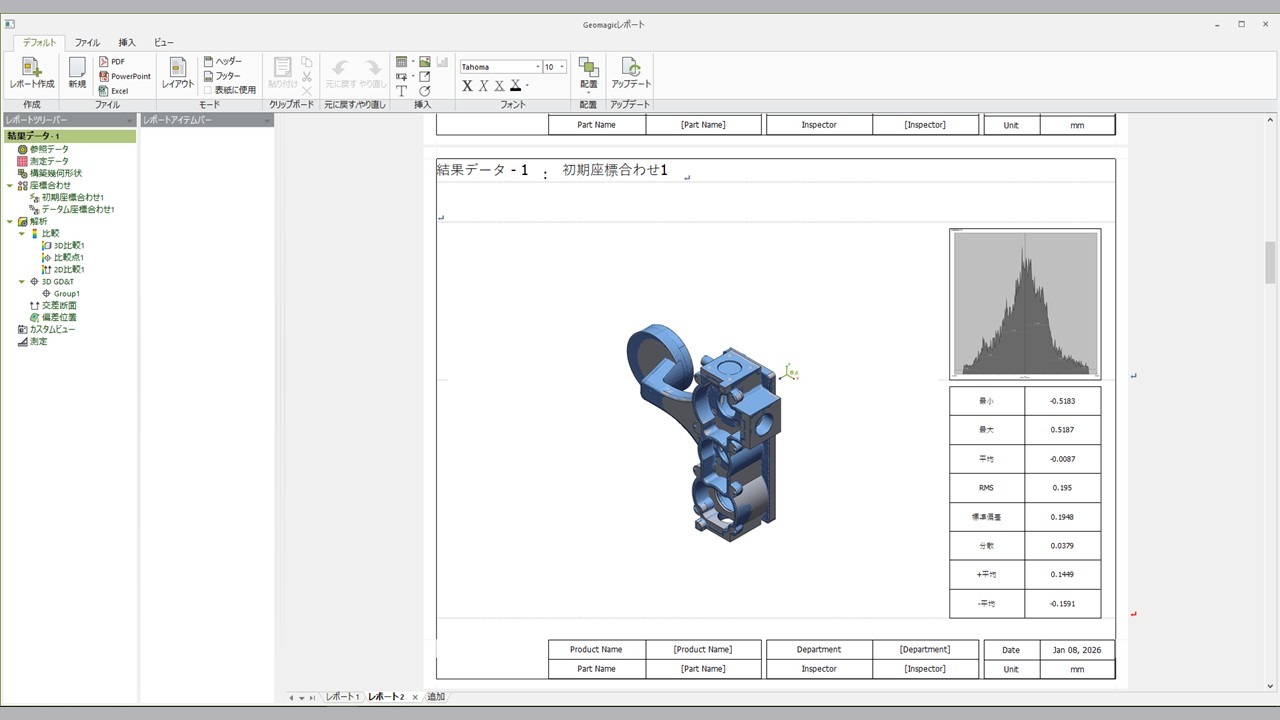Switch to the レポート1 sheet tab
This screenshot has height=720, width=1280.
tap(342, 697)
